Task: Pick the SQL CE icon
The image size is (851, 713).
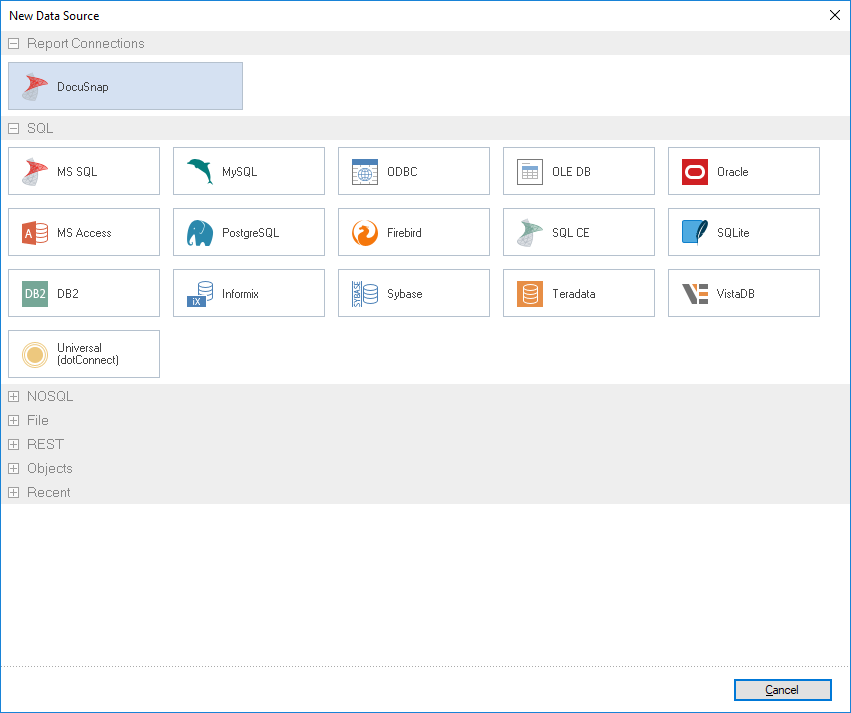Action: pyautogui.click(x=530, y=233)
